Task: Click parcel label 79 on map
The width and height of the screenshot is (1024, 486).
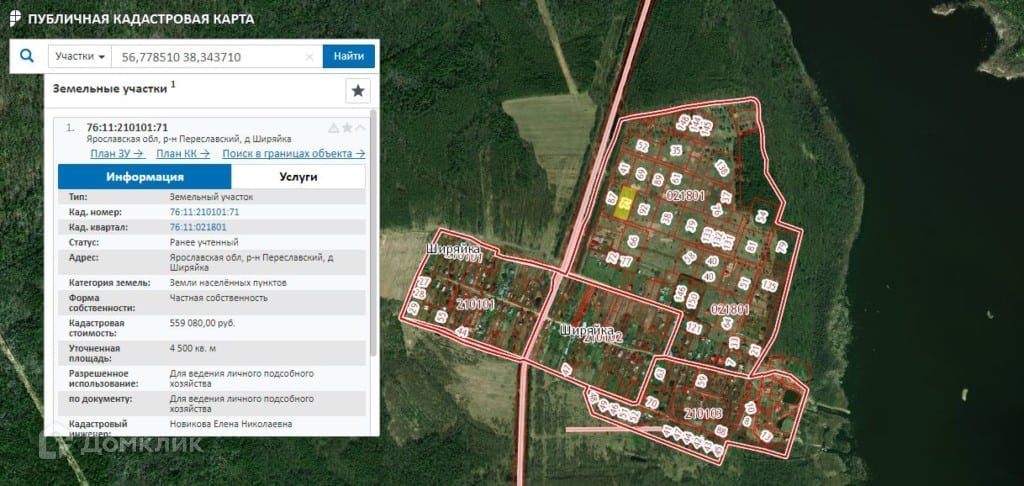Action: click(782, 247)
